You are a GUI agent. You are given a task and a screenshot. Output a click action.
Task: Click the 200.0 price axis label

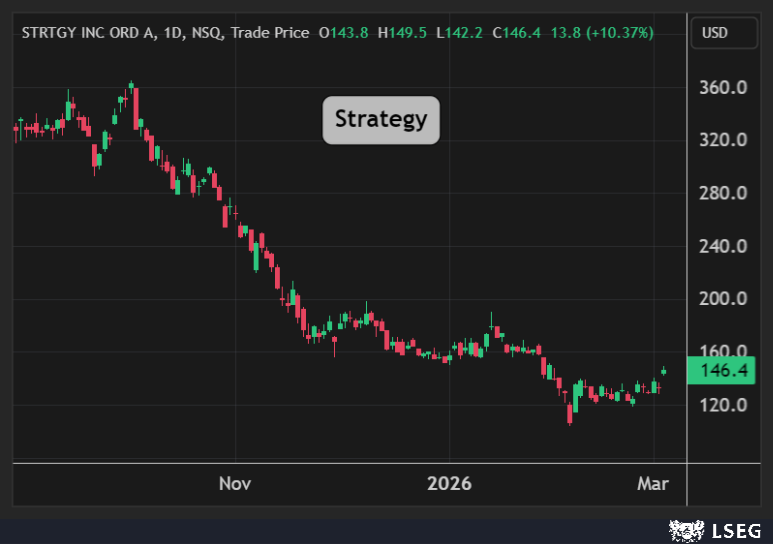tap(724, 299)
